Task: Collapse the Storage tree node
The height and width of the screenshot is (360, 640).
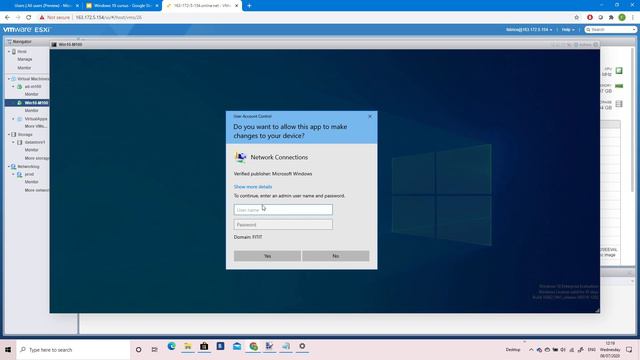Action: [9, 135]
